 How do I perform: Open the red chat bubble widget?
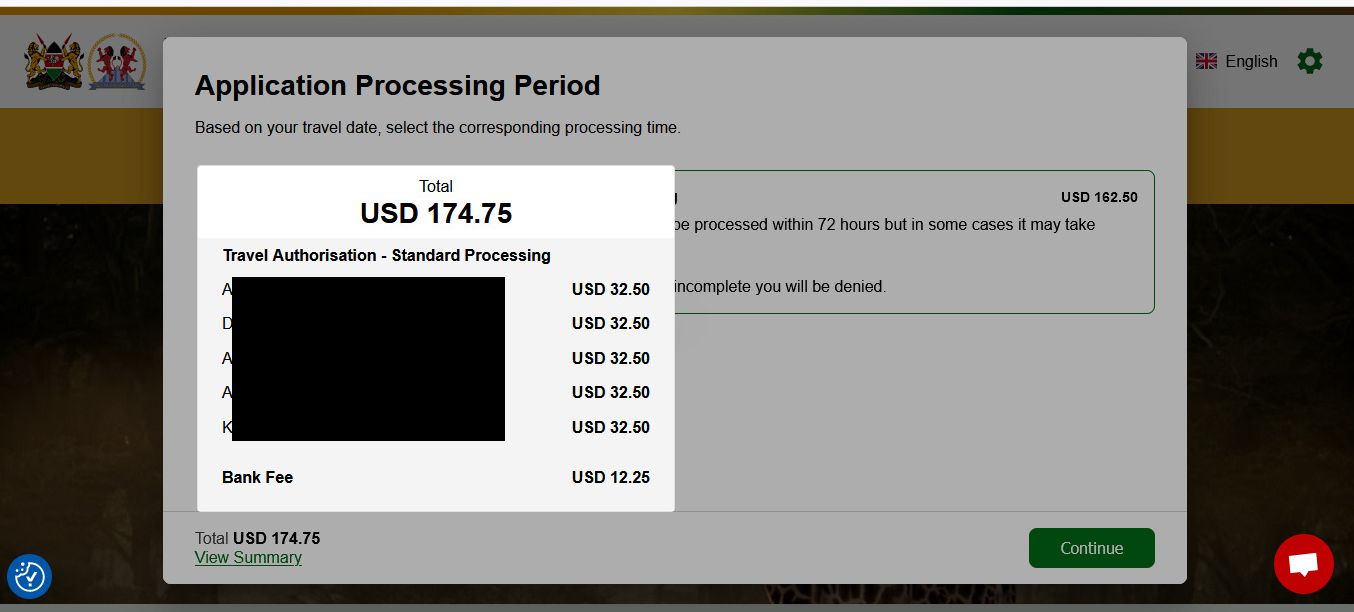1303,564
